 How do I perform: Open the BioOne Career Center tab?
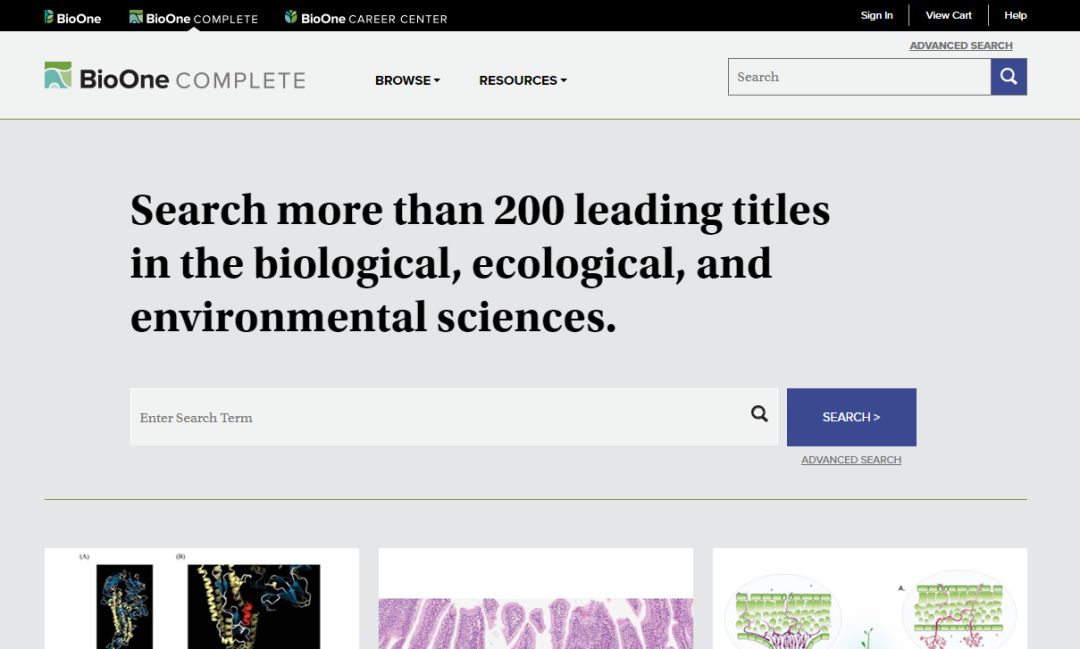point(366,18)
